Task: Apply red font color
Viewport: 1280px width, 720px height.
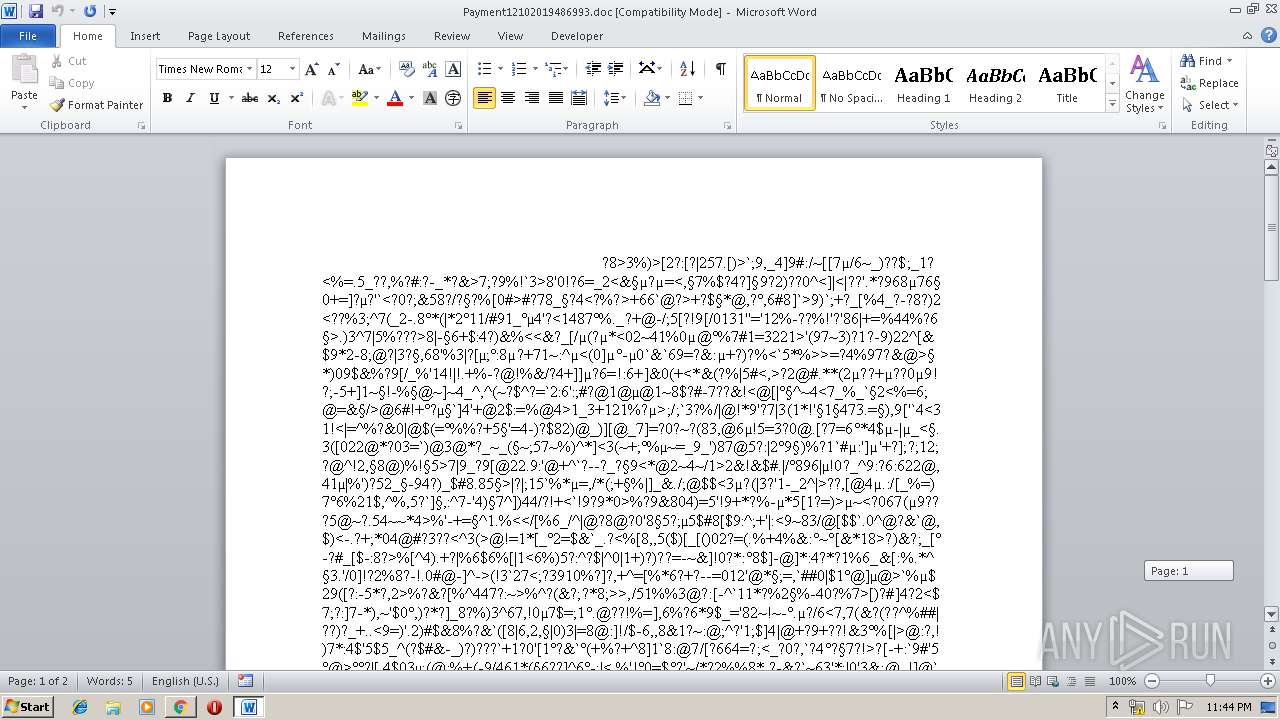Action: 395,98
